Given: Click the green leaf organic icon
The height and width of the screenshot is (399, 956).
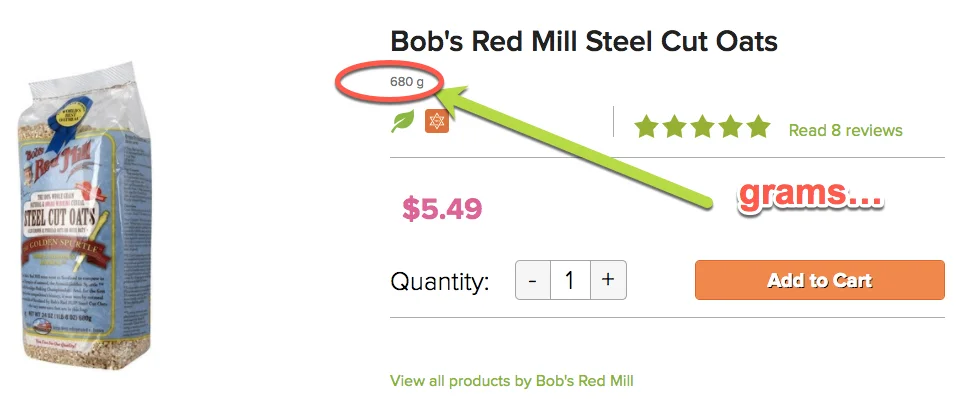Looking at the screenshot, I should point(402,121).
